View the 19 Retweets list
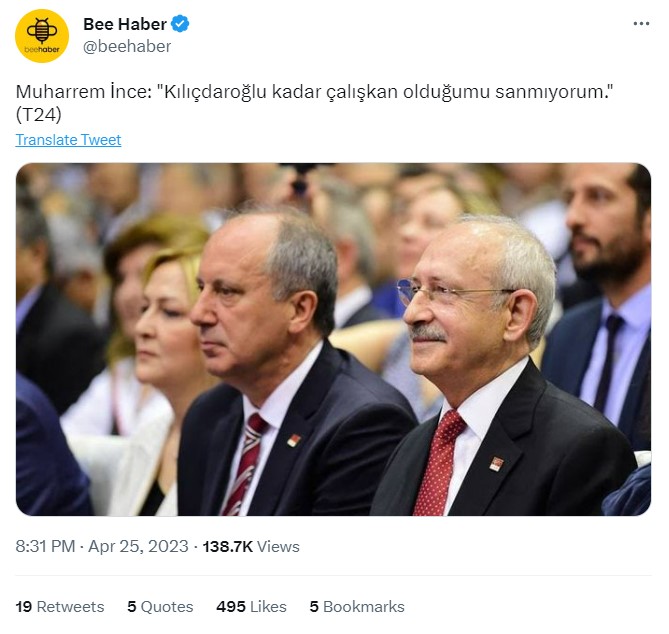This screenshot has height=634, width=669. click(60, 607)
